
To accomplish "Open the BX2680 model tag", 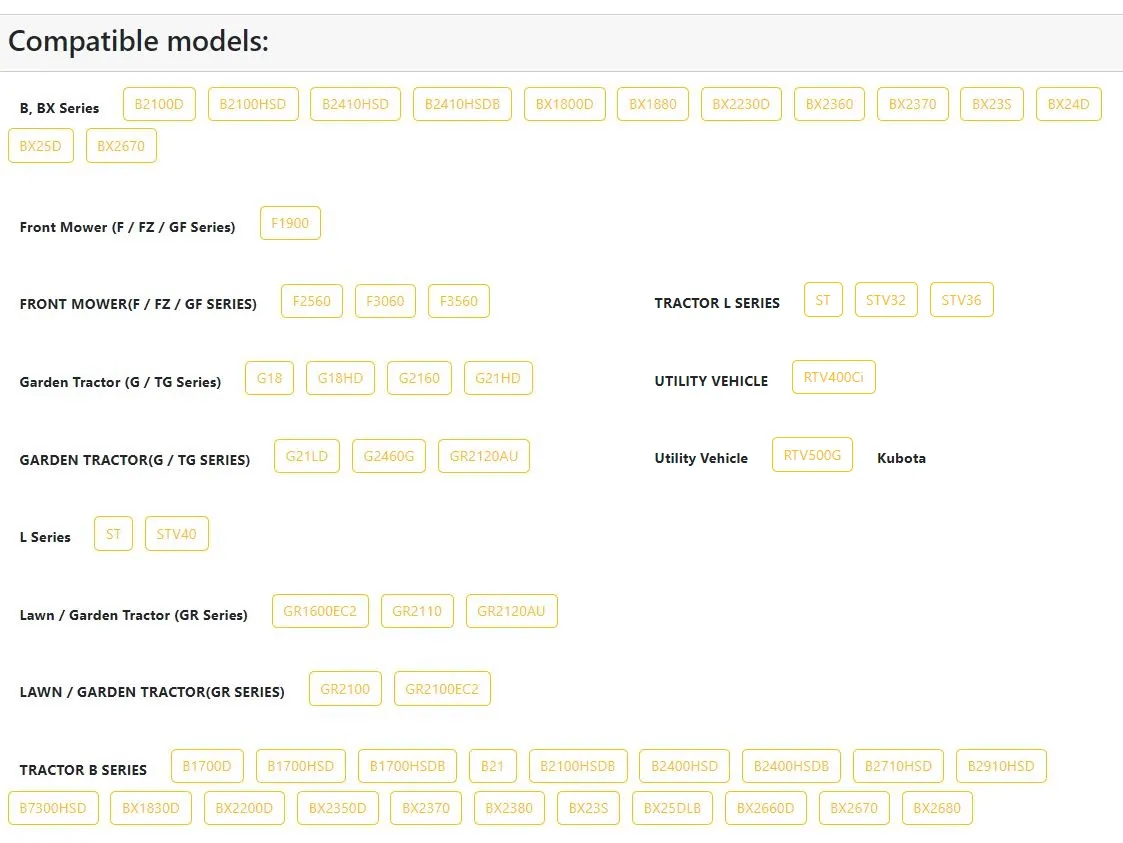I will click(x=937, y=808).
